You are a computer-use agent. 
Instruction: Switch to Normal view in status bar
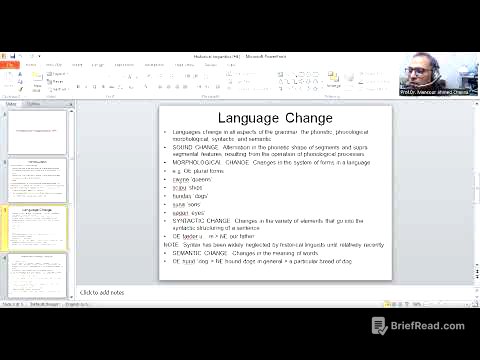pyautogui.click(x=388, y=304)
